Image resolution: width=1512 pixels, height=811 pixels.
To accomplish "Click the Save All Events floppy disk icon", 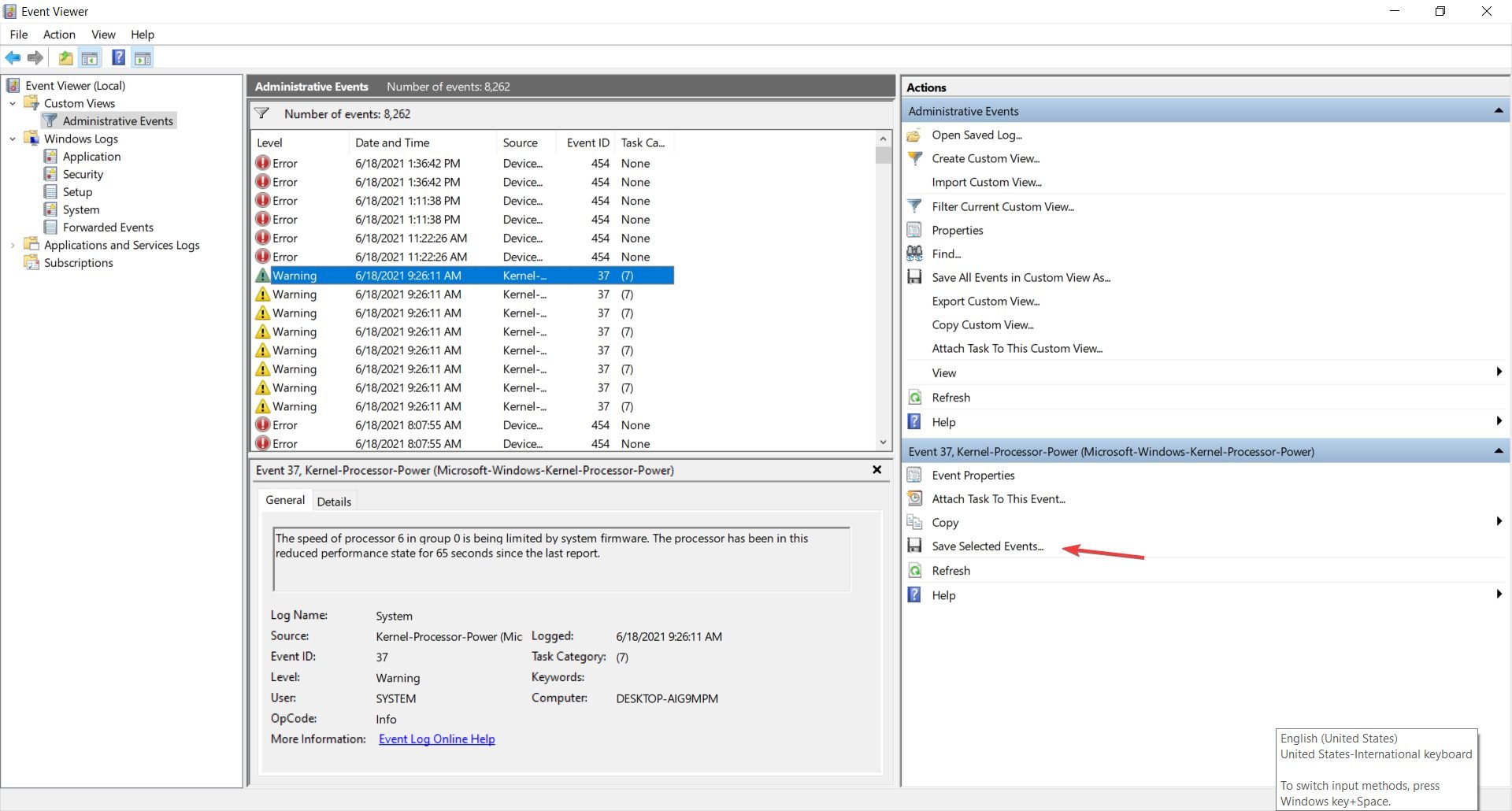I will coord(914,277).
